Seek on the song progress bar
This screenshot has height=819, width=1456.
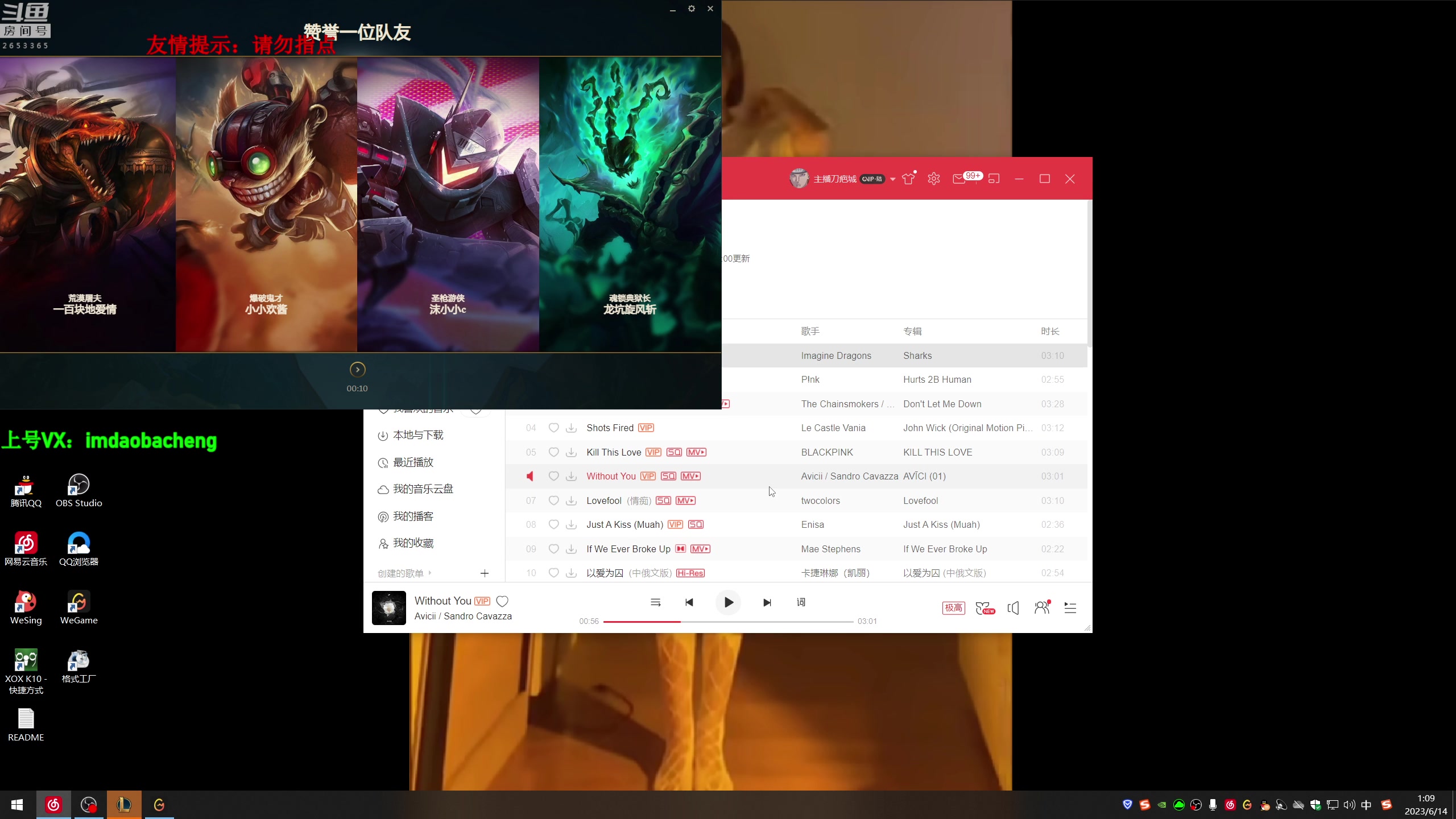click(x=728, y=622)
